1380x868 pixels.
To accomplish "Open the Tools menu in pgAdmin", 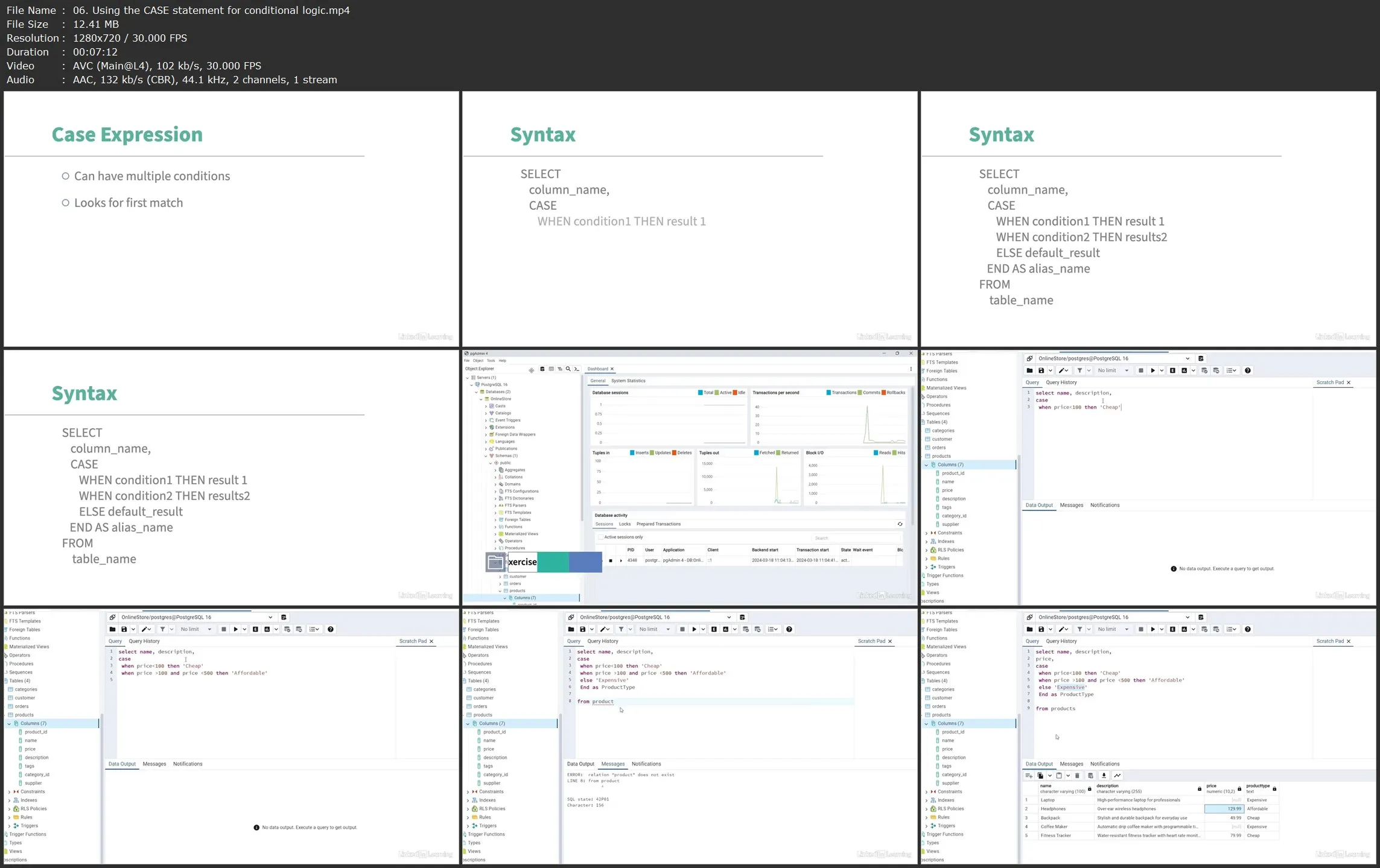I will click(491, 361).
